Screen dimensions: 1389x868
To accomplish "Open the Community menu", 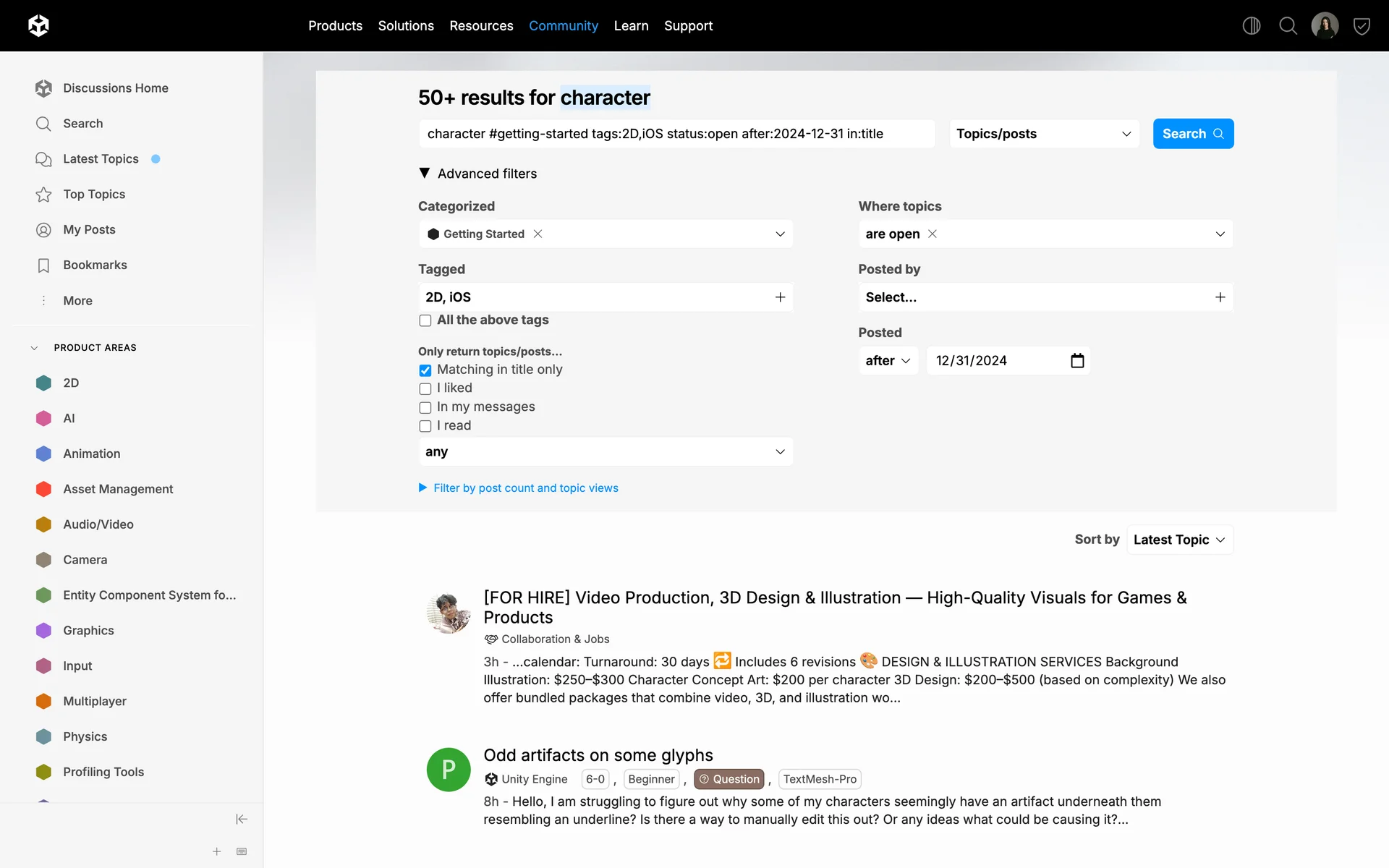I will [563, 26].
